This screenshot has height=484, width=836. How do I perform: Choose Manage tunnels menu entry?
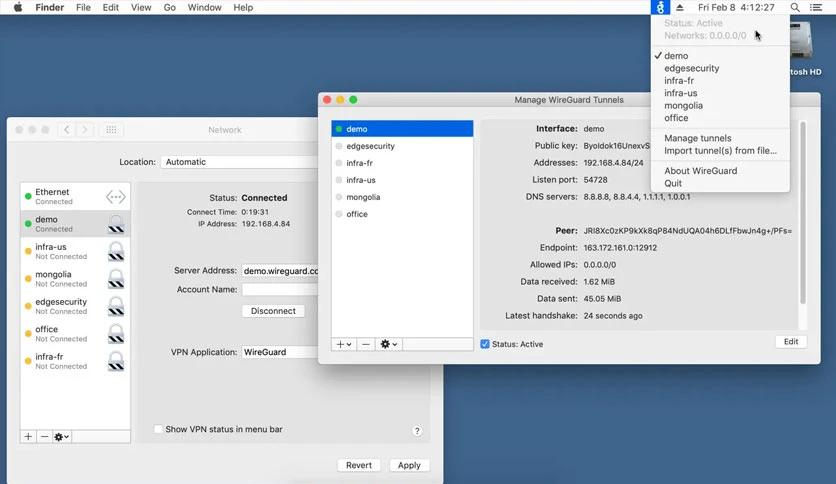(x=720, y=138)
